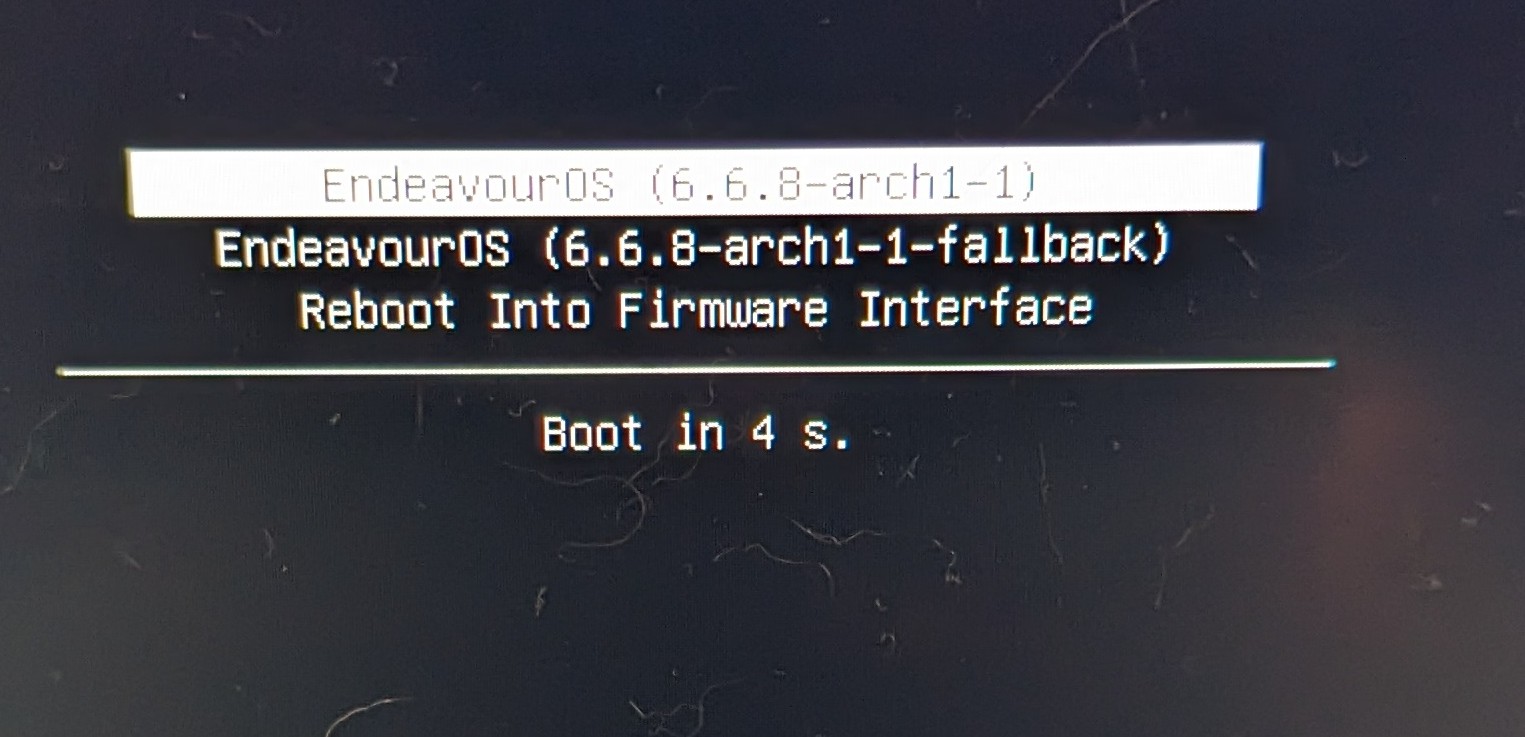Click the digit 4 in the boot countdown
1525x737 pixels.
[x=764, y=433]
